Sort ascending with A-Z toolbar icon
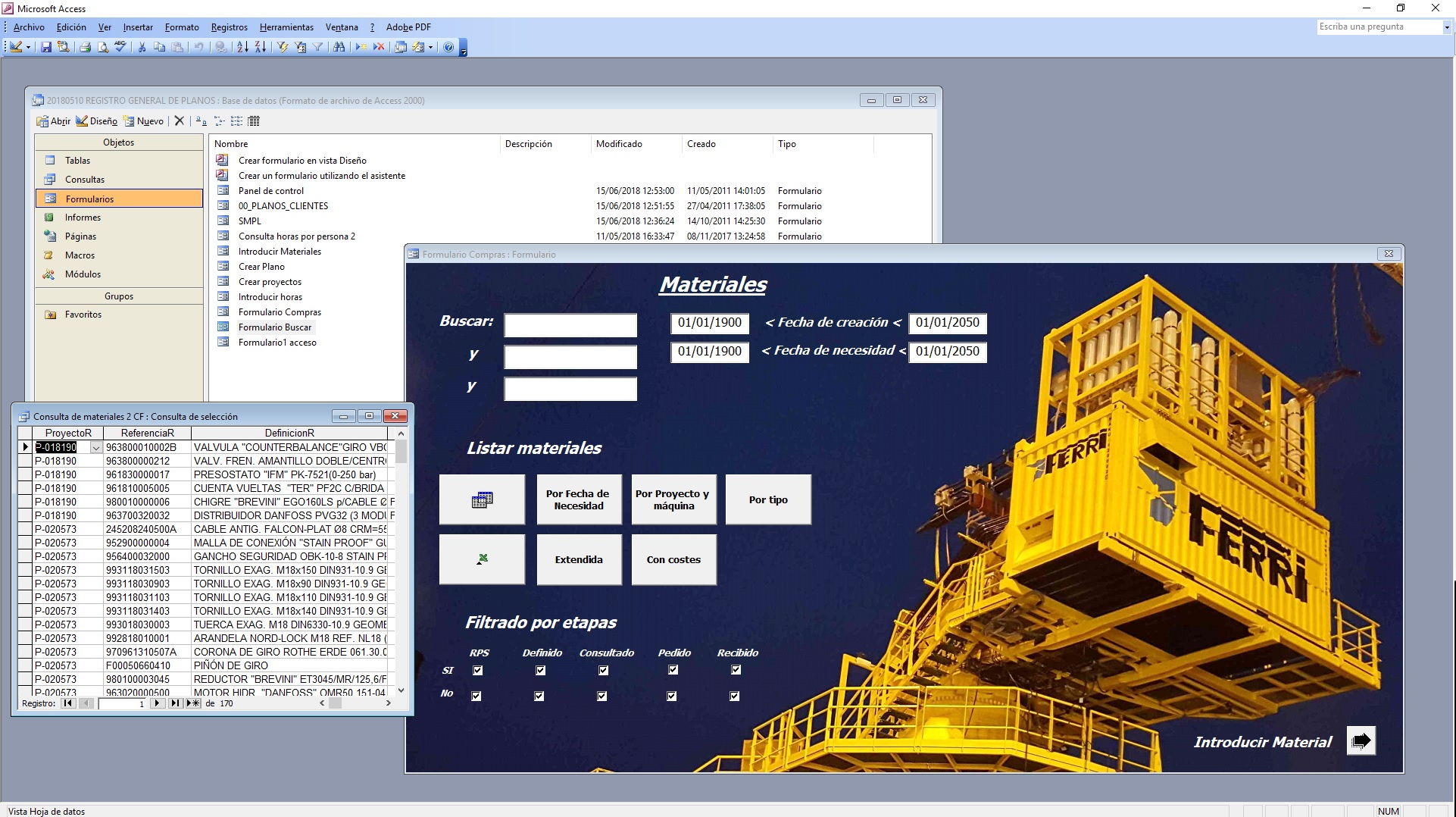This screenshot has width=1456, height=817. (x=242, y=47)
